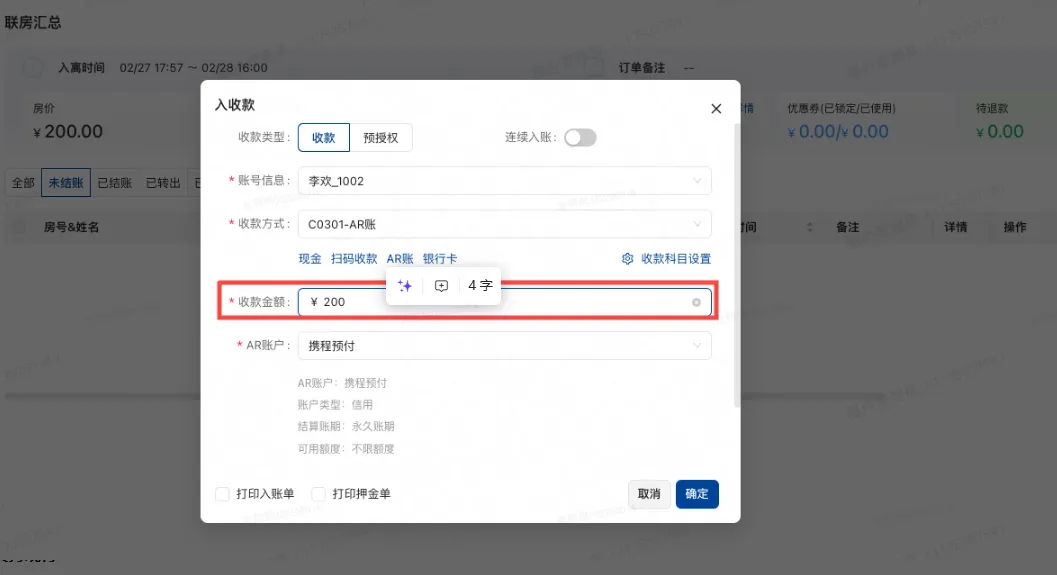Click the 取消 button
Screen dimensions: 1057x575
click(649, 494)
